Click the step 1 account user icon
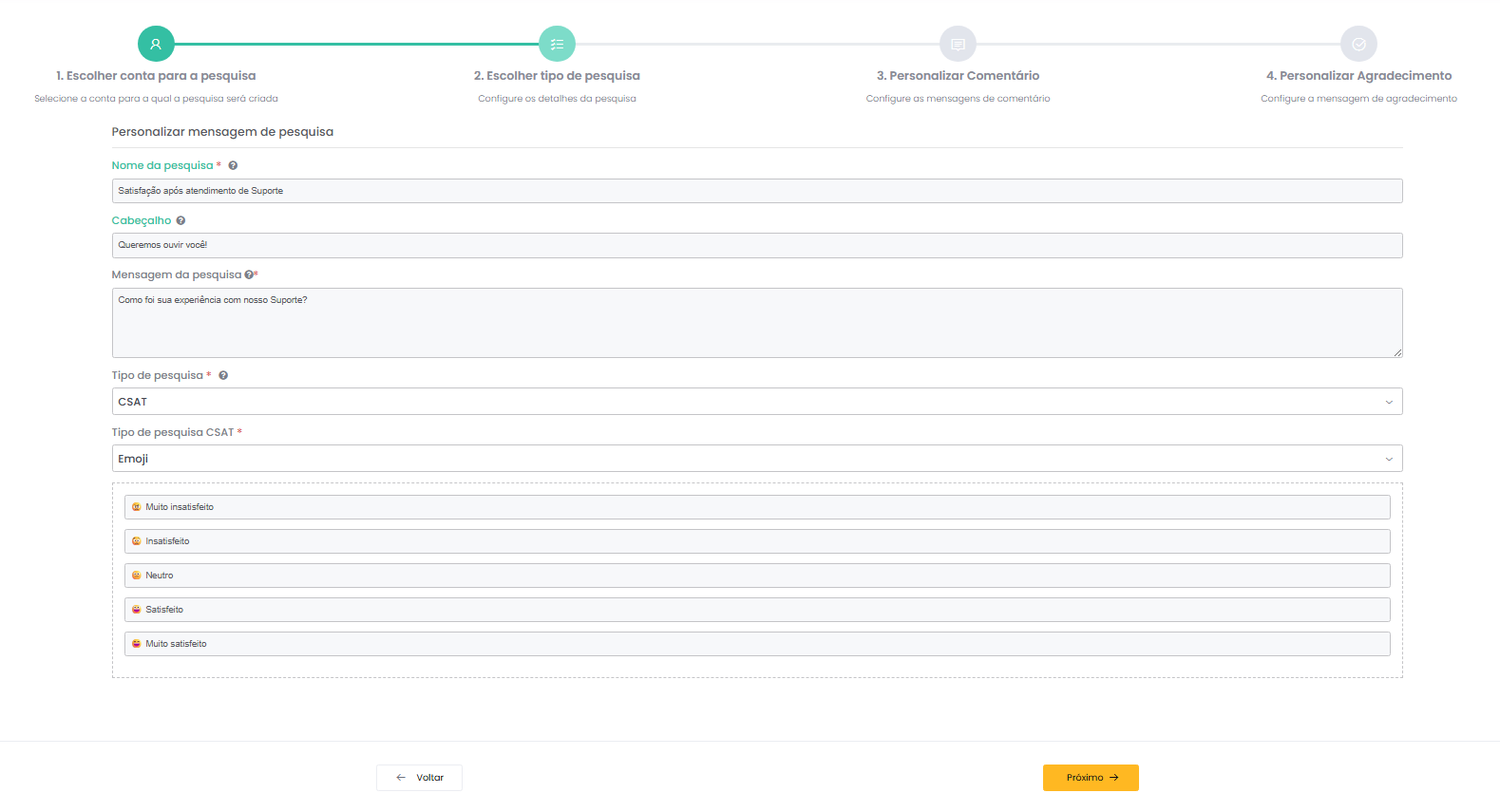This screenshot has height=812, width=1500. 156,44
